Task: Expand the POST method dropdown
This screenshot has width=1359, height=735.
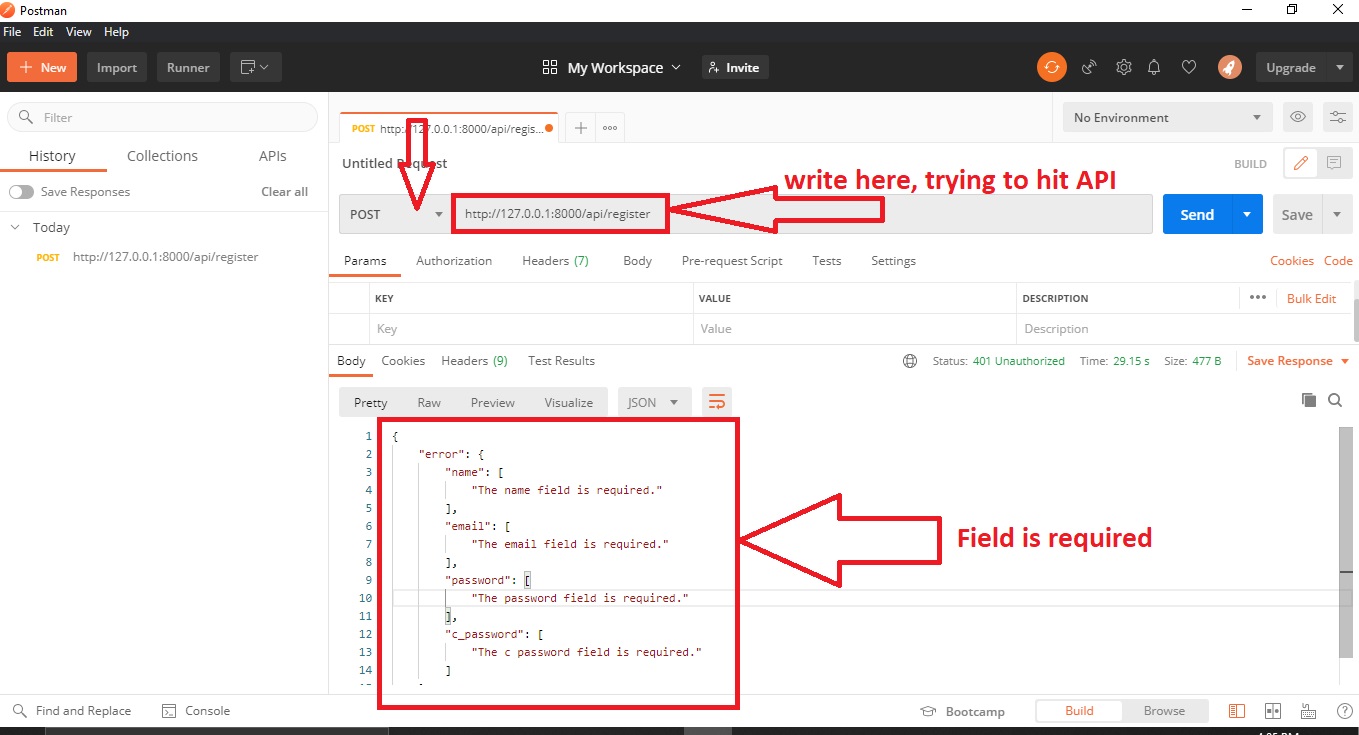Action: tap(395, 214)
